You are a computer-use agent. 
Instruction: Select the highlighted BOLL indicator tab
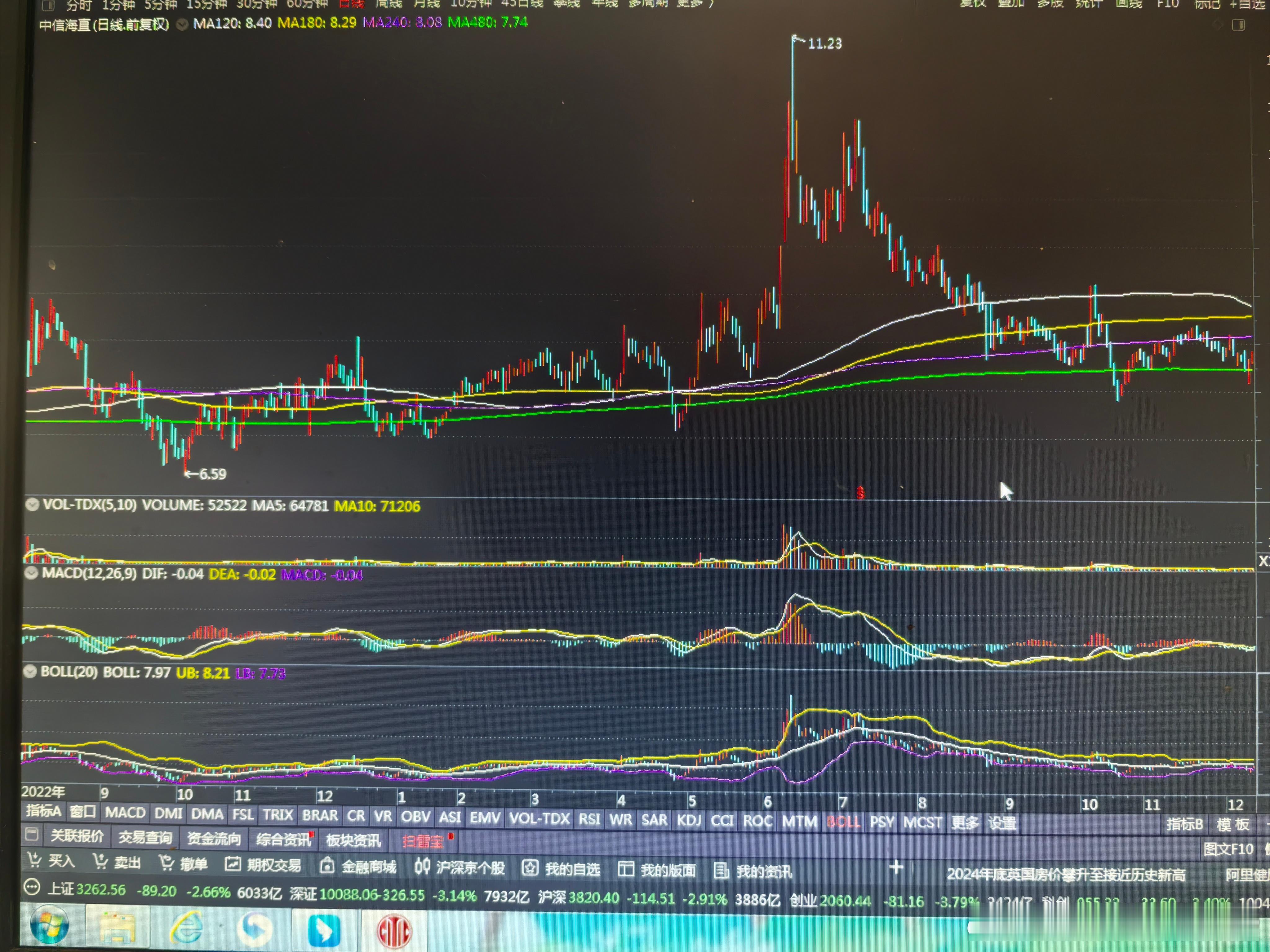coord(843,822)
